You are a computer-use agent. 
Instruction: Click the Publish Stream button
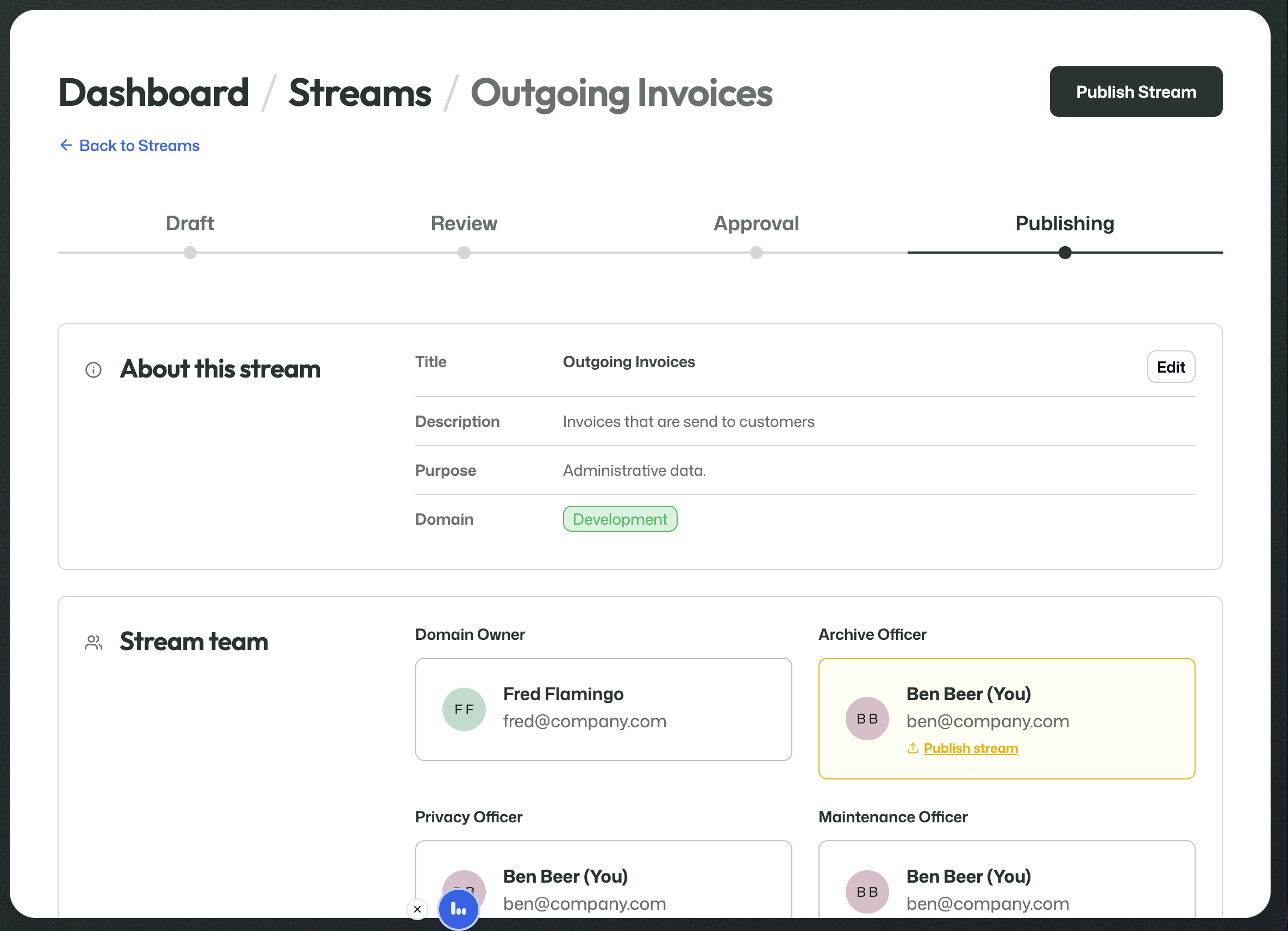1136,91
